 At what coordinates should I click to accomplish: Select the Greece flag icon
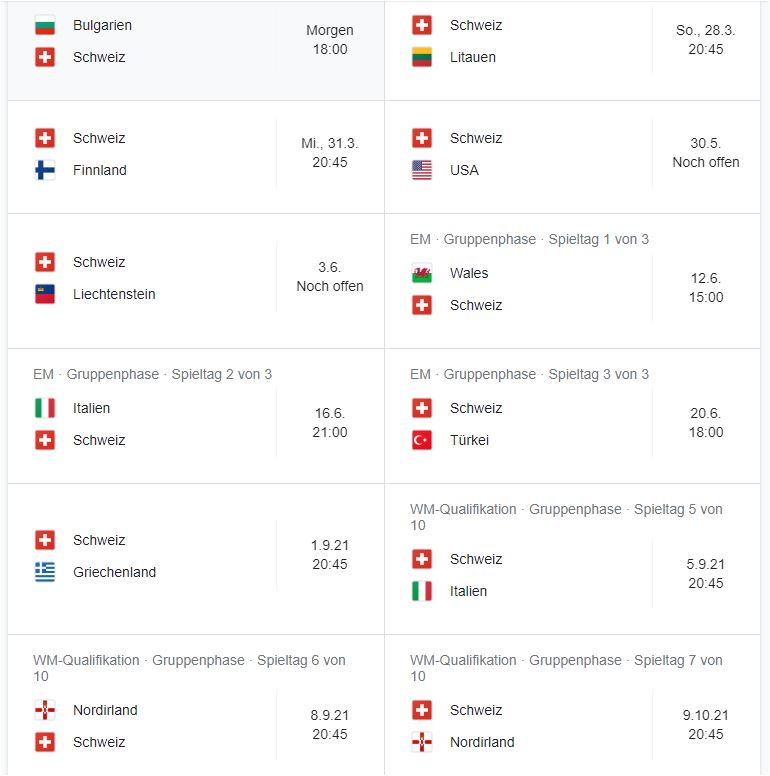pos(45,572)
